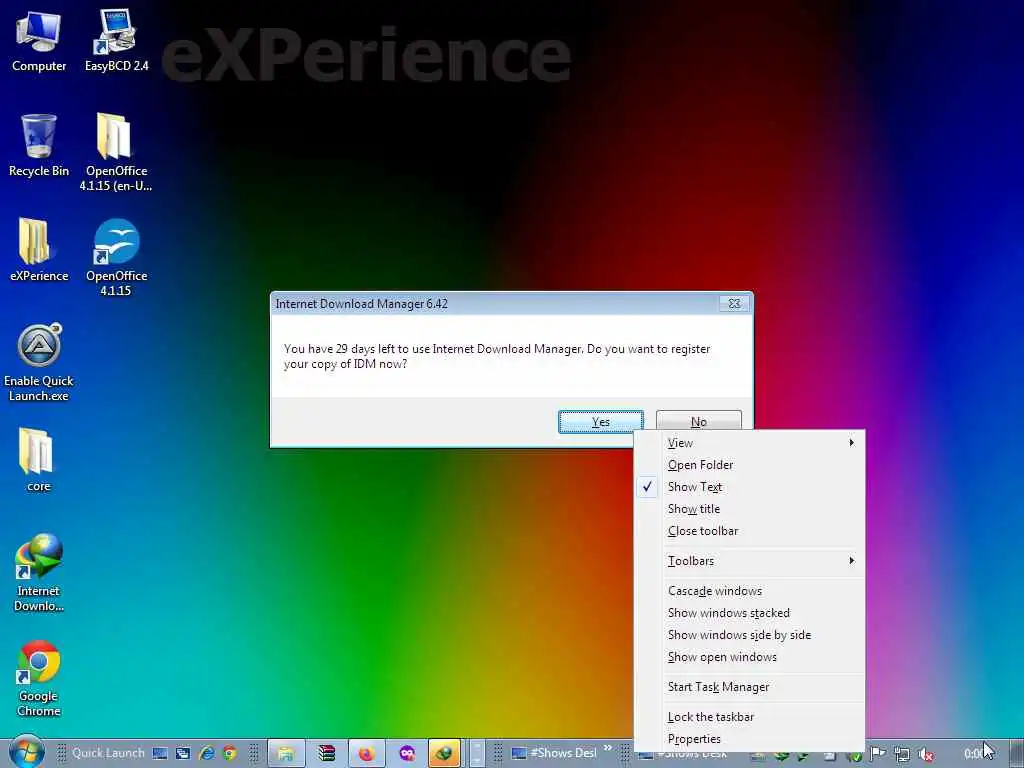This screenshot has height=768, width=1024.
Task: Close the Internet Download Manager 6.42 dialog
Action: (734, 304)
